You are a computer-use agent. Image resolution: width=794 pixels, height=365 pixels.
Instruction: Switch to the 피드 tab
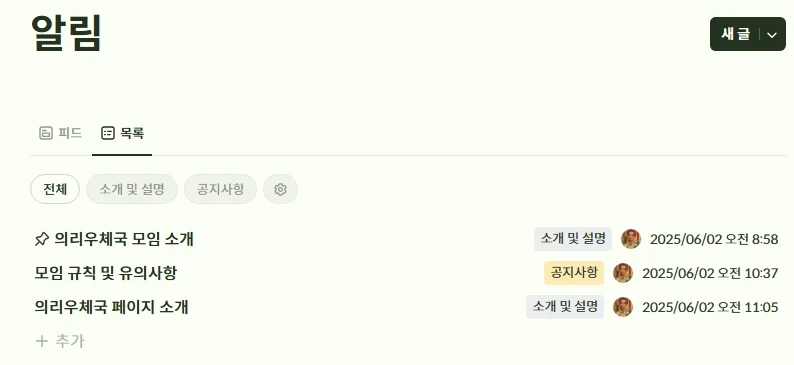tap(60, 133)
